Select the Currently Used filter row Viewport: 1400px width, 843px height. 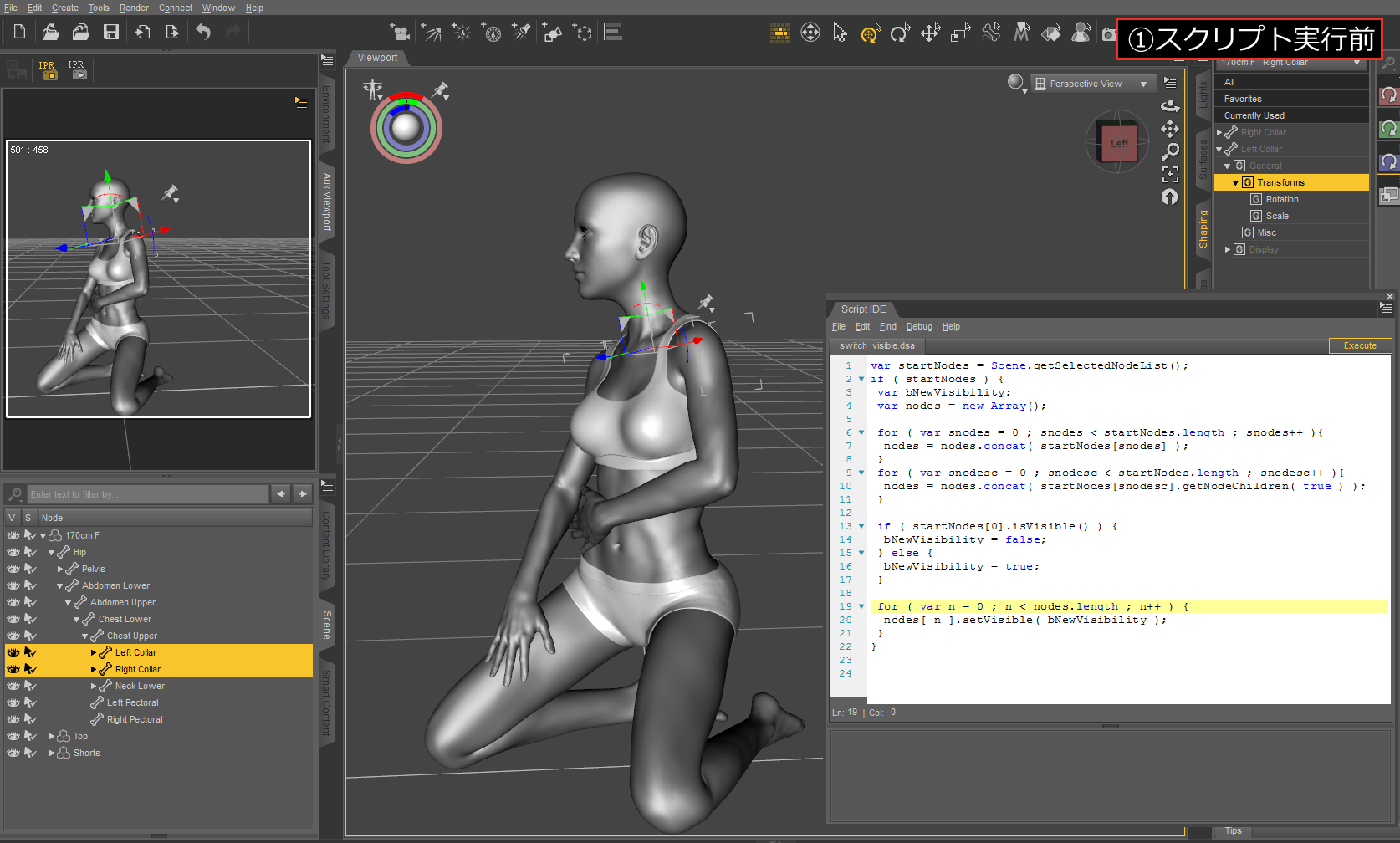pyautogui.click(x=1291, y=115)
